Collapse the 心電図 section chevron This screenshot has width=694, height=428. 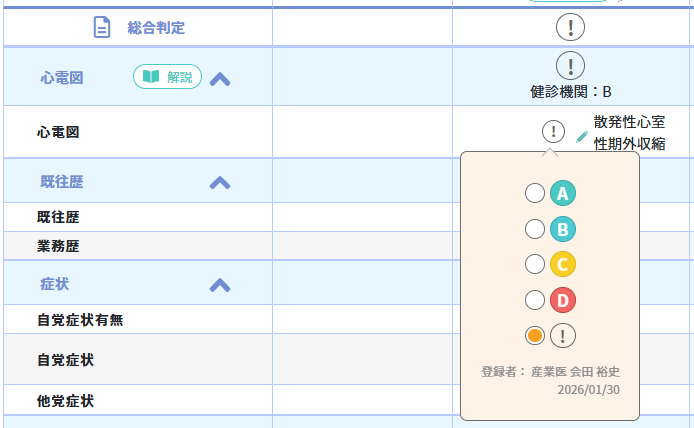click(220, 78)
